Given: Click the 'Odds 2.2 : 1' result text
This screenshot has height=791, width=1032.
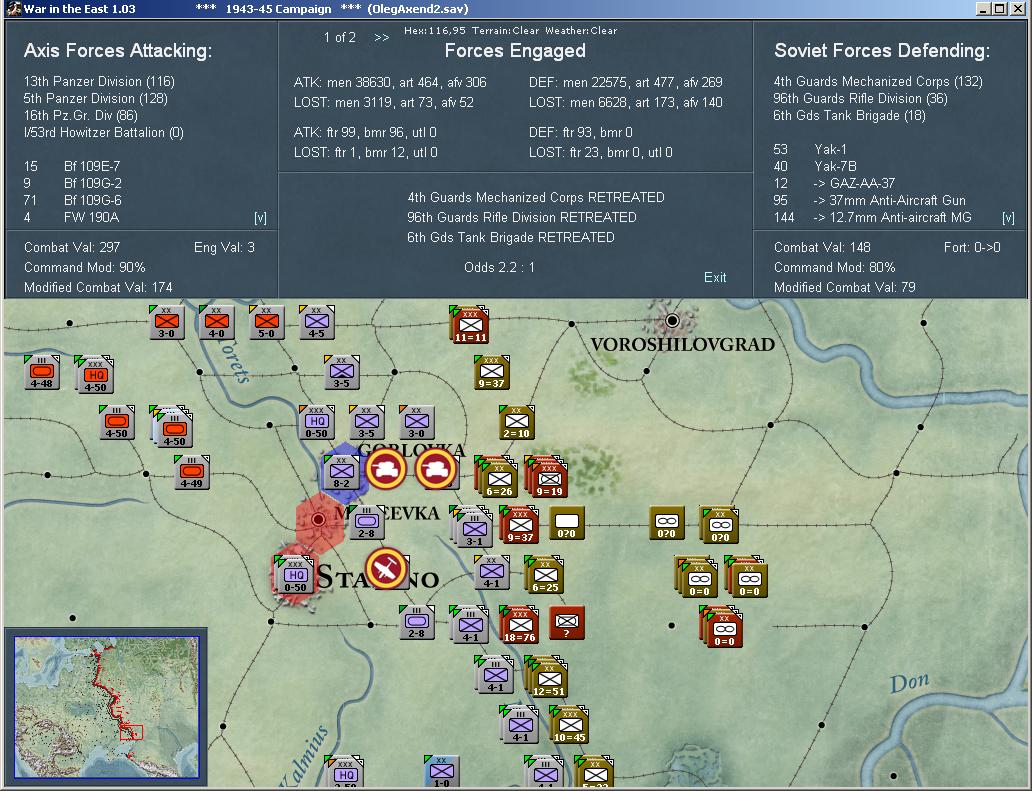Looking at the screenshot, I should coord(500,268).
